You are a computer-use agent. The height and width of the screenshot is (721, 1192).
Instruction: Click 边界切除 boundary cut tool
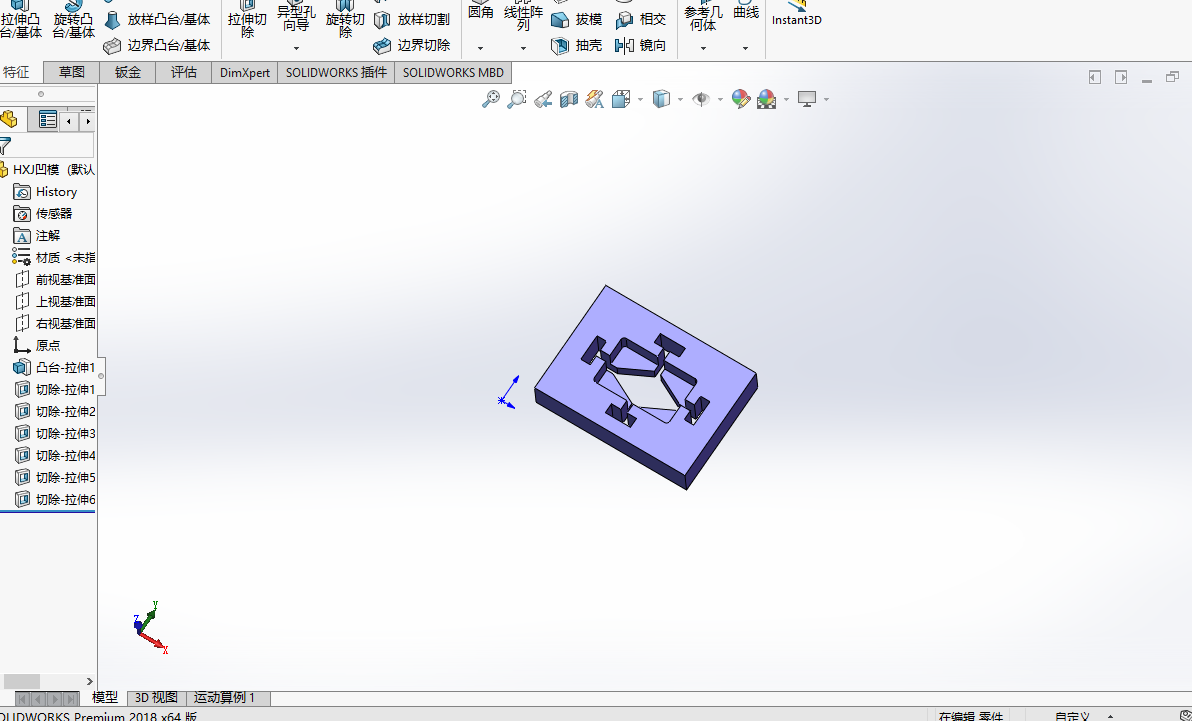(x=412, y=46)
